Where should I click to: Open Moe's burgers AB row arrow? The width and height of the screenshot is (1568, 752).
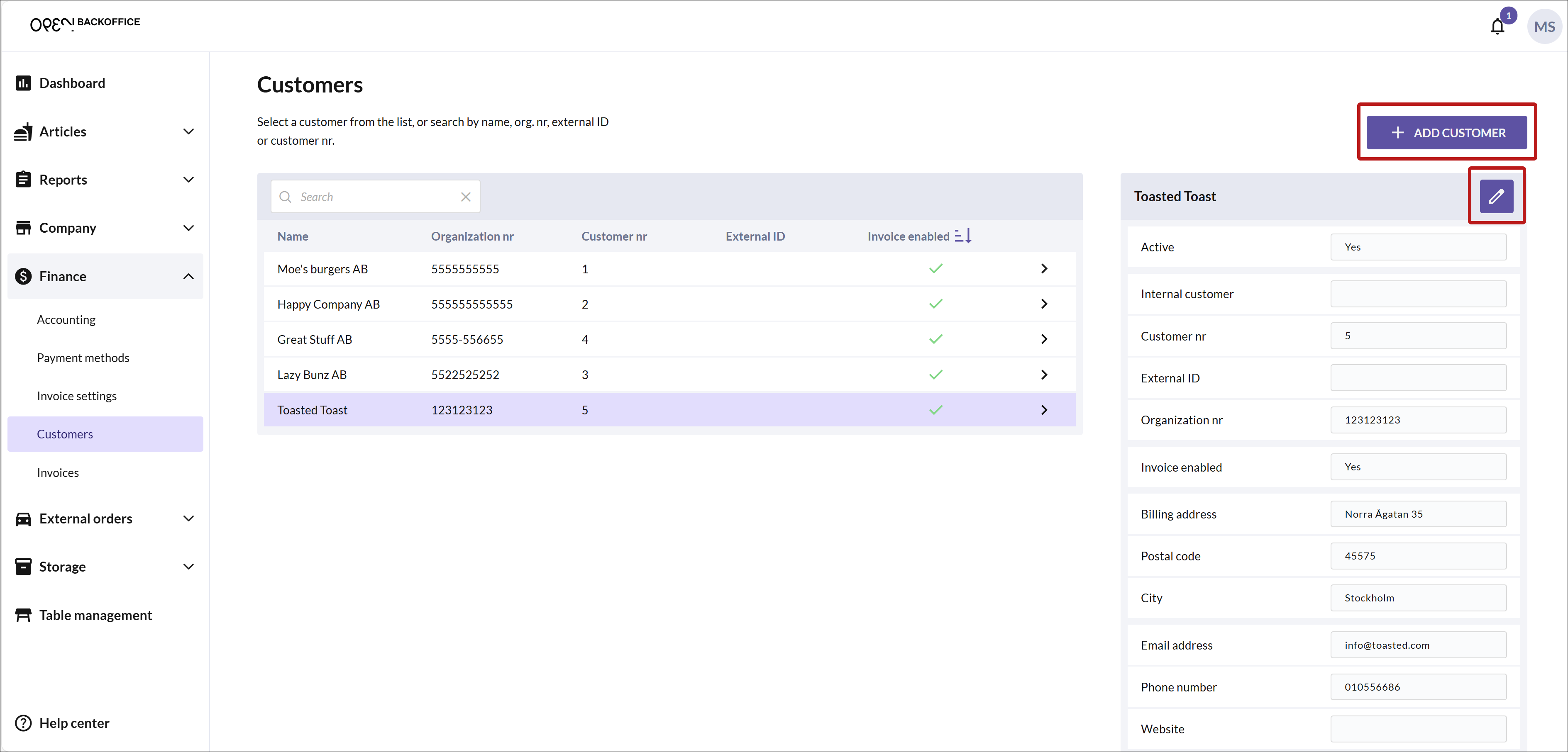(x=1044, y=268)
